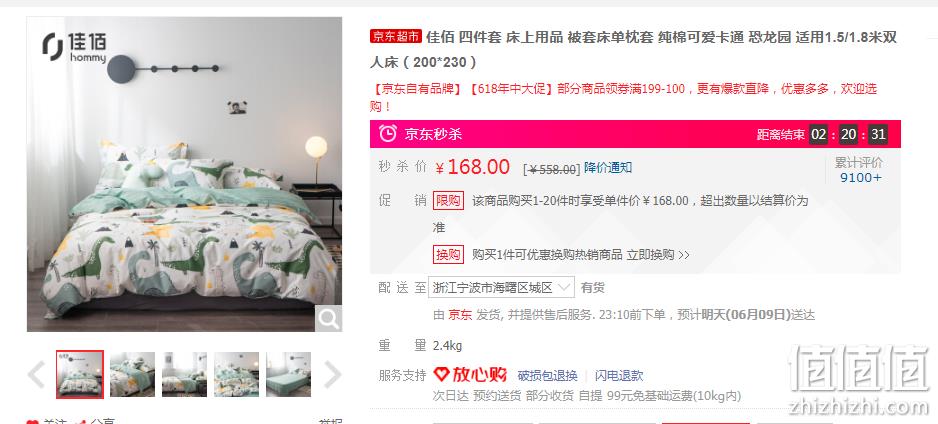938x424 pixels.
Task: Show previous thumbnails with left arrow
Action: click(36, 375)
